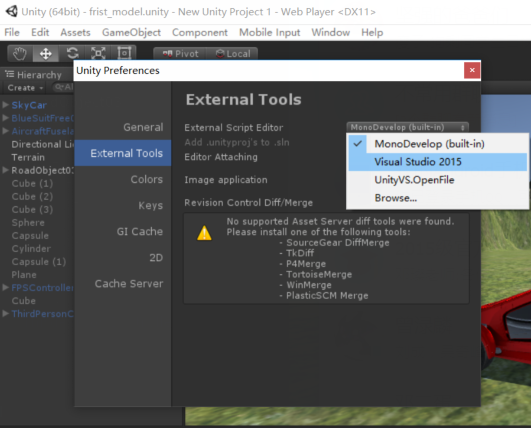Screen dimensions: 531x428
Task: Select Cylinder in the Hierarchy
Action: coord(31,249)
